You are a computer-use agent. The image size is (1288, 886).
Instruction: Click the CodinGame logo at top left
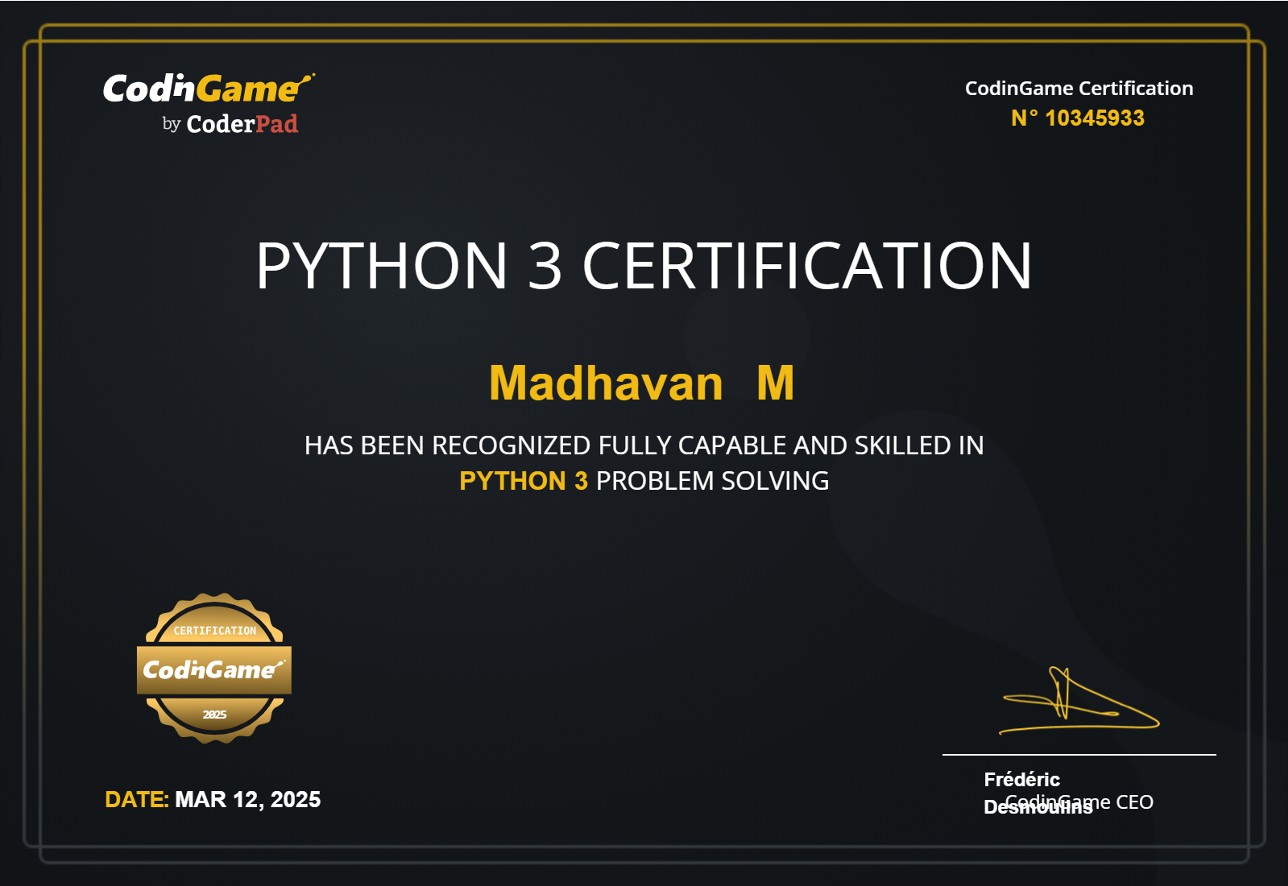pos(209,88)
